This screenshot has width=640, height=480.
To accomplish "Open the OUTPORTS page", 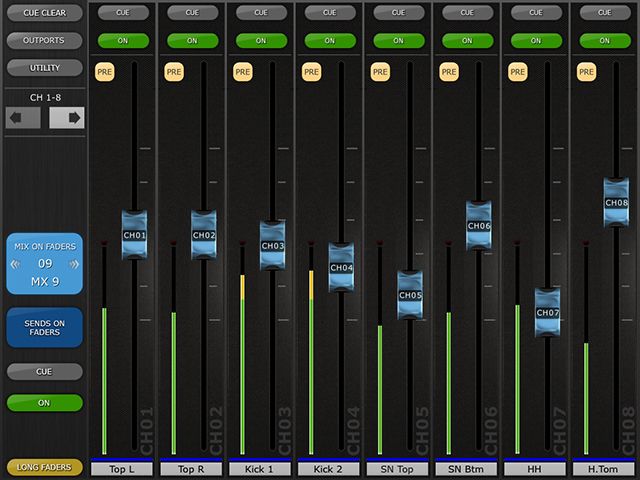I will [x=44, y=41].
